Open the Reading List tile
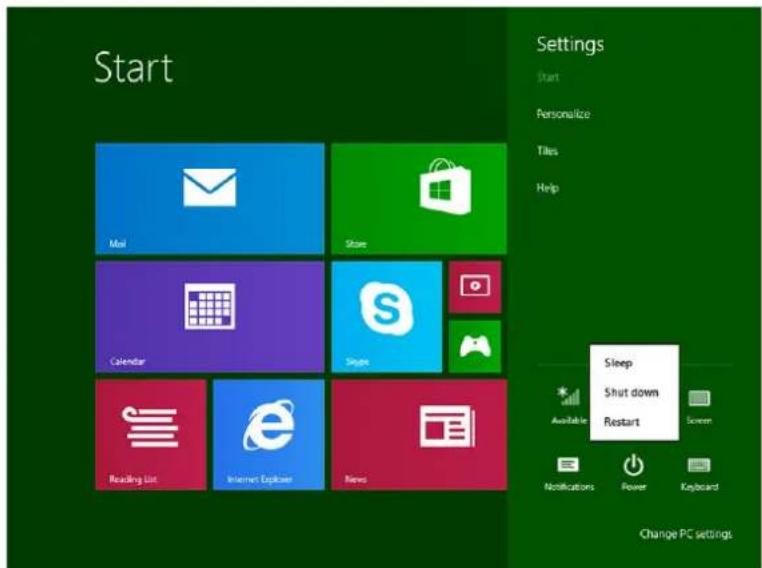 (x=151, y=435)
